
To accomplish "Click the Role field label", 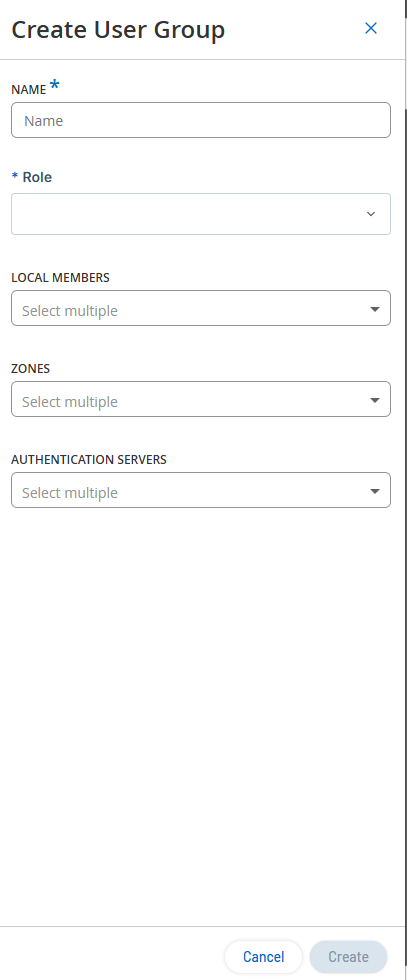I will 37,178.
